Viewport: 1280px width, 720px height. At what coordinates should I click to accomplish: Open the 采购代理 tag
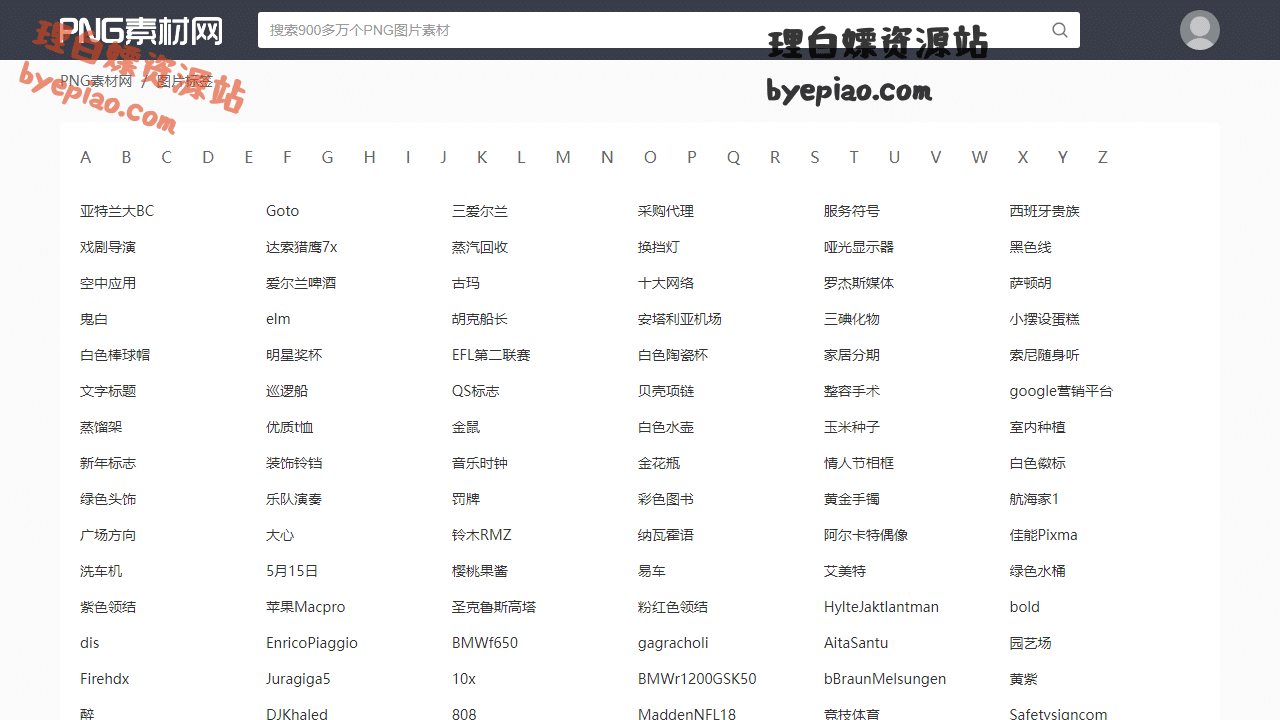tap(666, 211)
